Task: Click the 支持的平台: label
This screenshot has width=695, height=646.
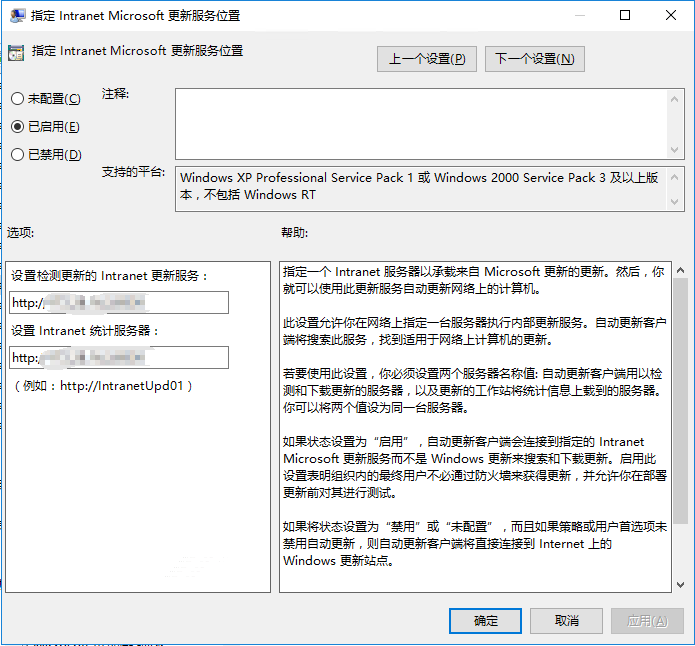Action: (x=133, y=172)
